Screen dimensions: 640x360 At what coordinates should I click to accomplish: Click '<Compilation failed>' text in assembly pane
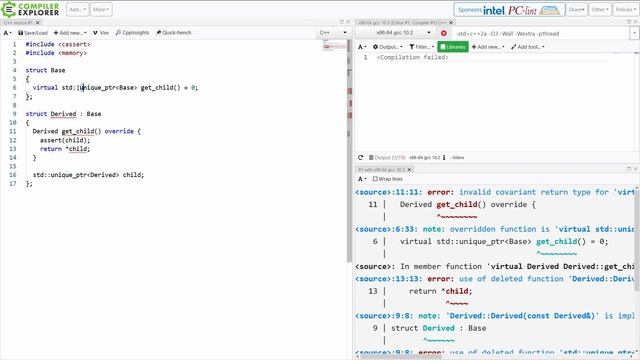412,58
